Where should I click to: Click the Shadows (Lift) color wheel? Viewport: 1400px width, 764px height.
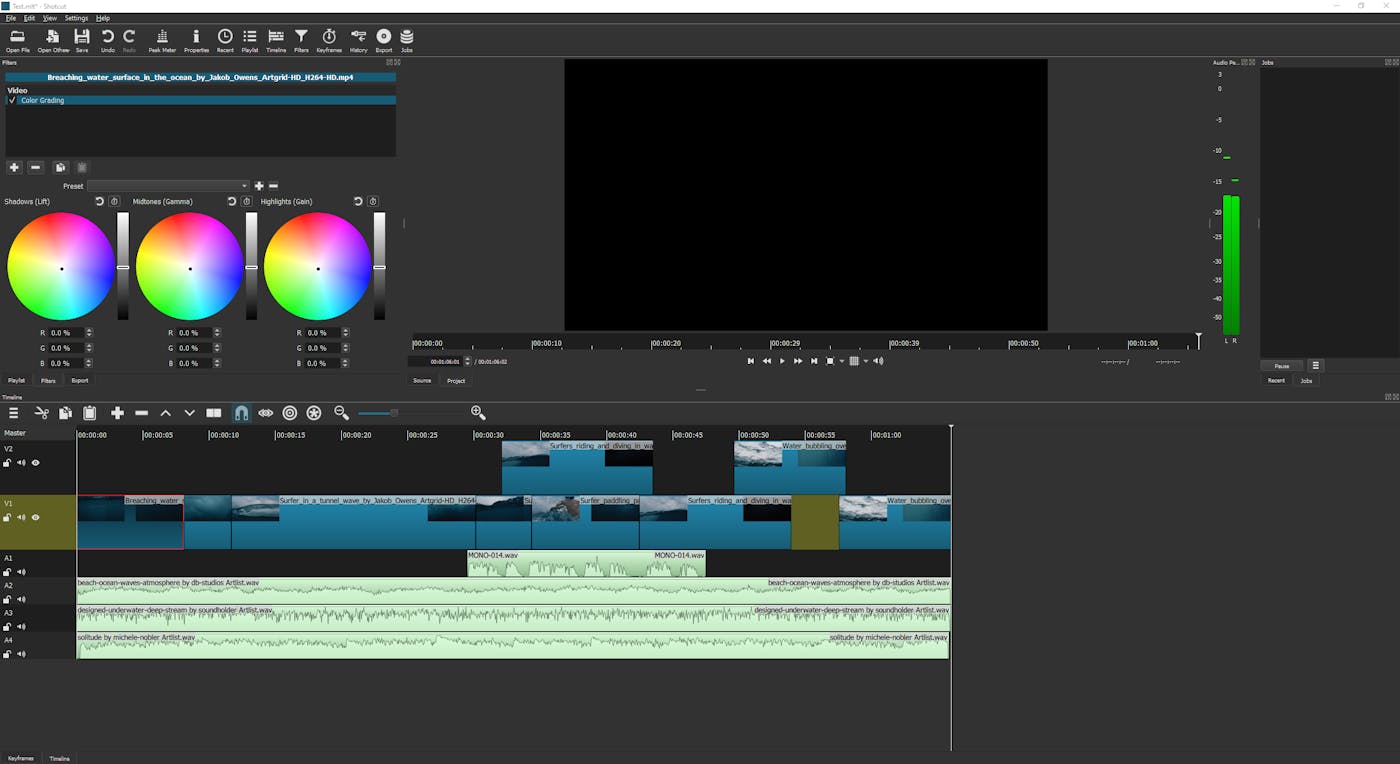pyautogui.click(x=62, y=266)
